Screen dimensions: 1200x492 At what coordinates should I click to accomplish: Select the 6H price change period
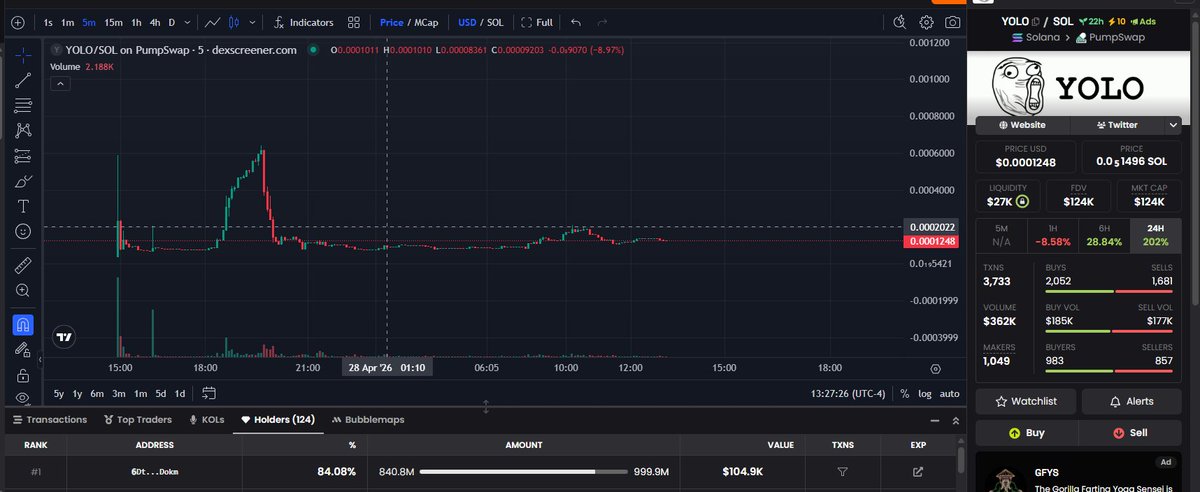(1104, 235)
